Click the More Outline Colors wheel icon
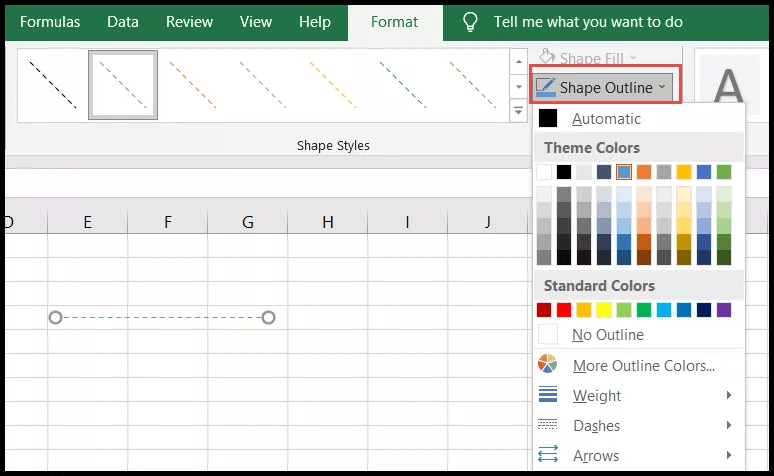 click(x=547, y=364)
